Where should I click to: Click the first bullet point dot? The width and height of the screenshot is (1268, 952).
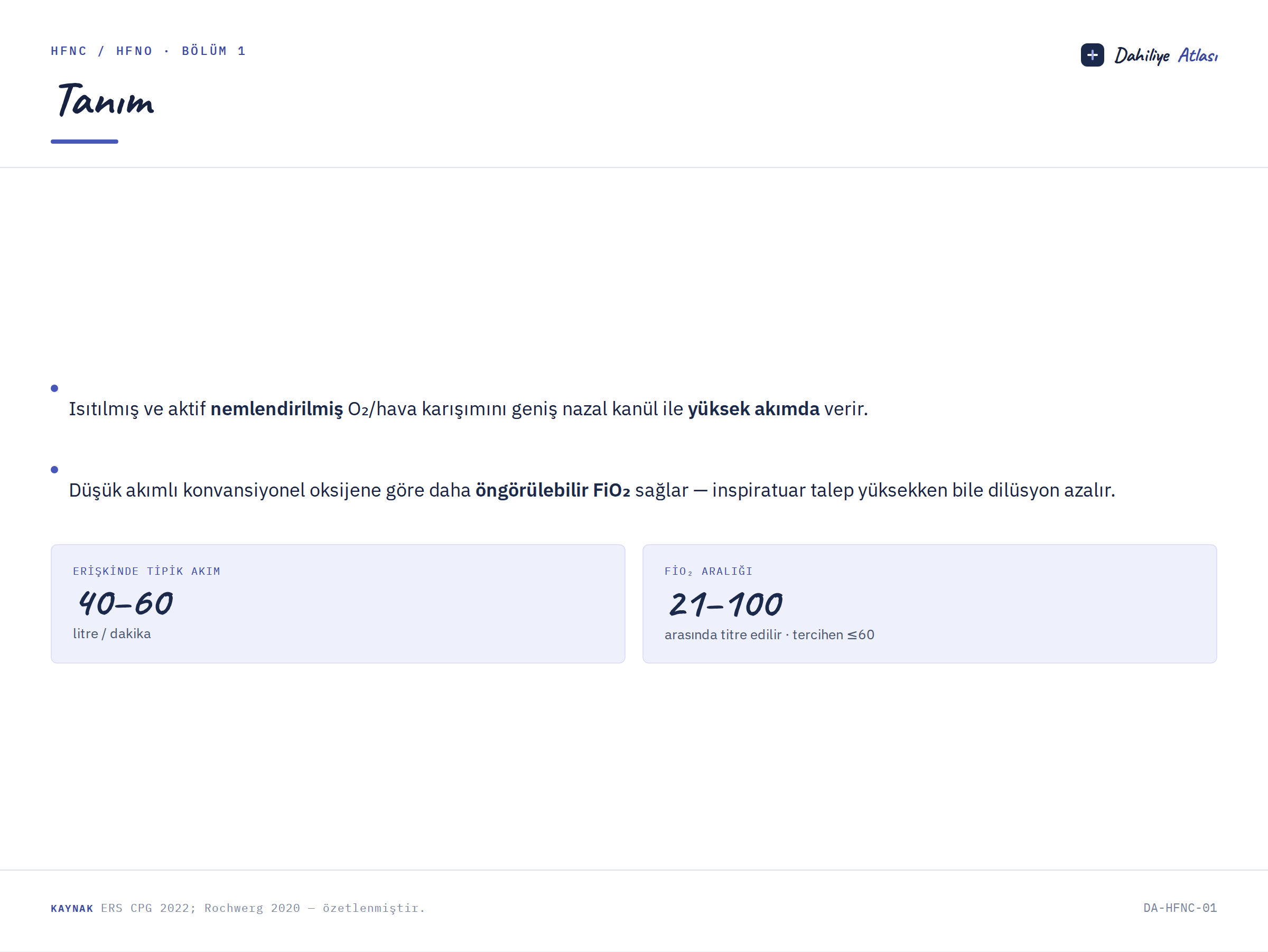coord(54,389)
